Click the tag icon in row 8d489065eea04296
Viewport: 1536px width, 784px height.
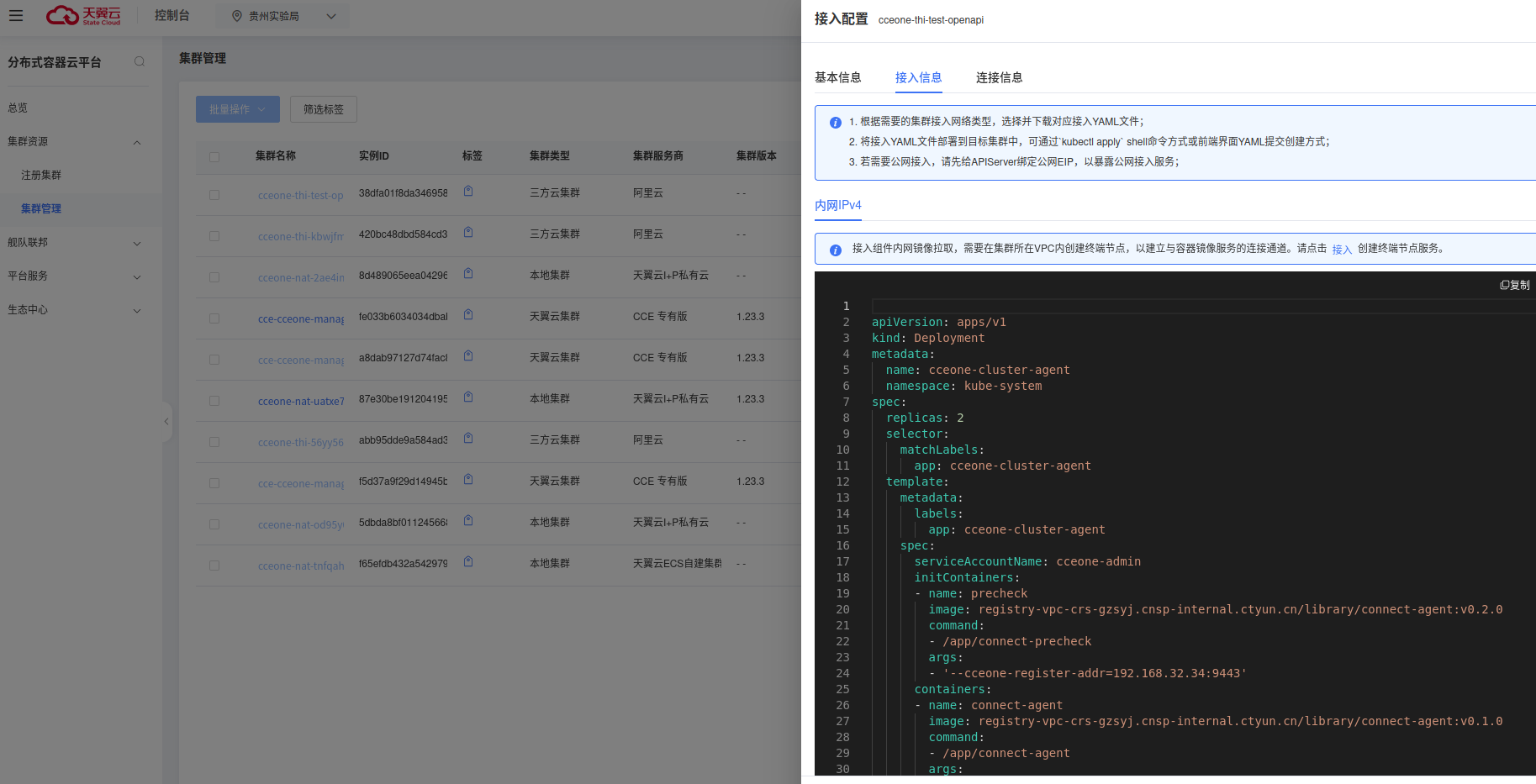click(x=468, y=274)
